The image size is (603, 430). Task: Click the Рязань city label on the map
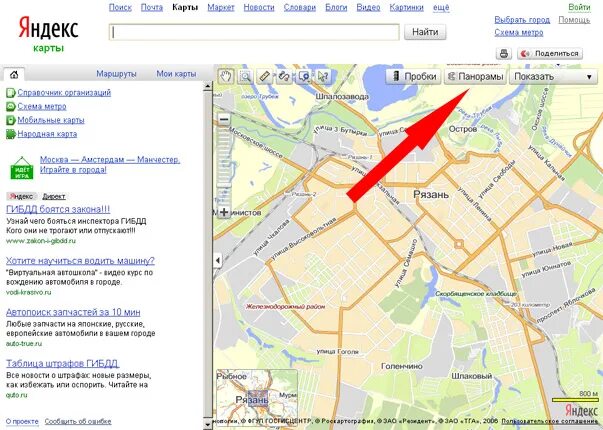431,194
